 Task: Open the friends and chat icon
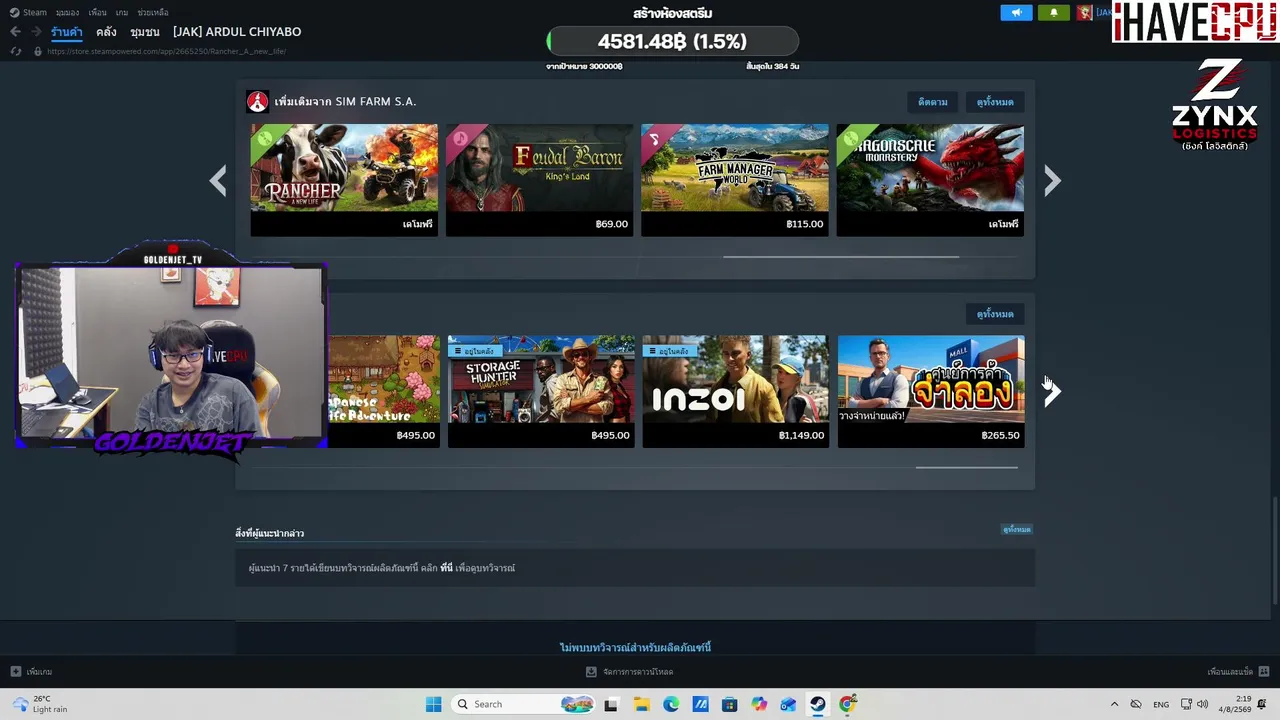click(x=1264, y=672)
